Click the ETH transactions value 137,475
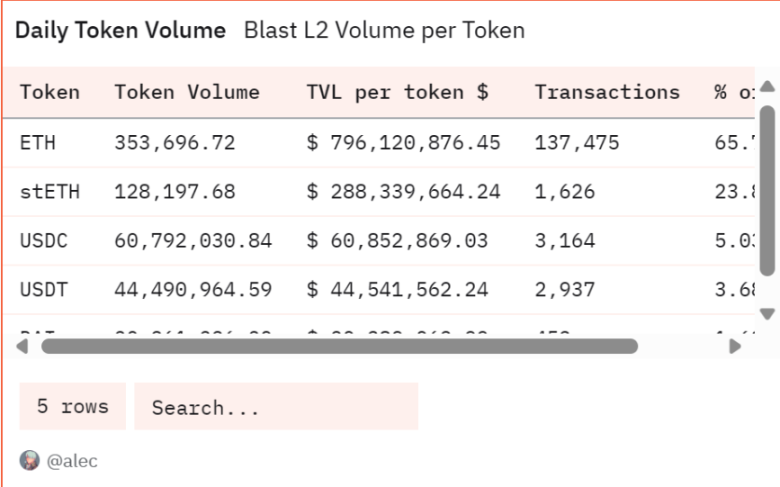The width and height of the screenshot is (780, 487). click(577, 143)
